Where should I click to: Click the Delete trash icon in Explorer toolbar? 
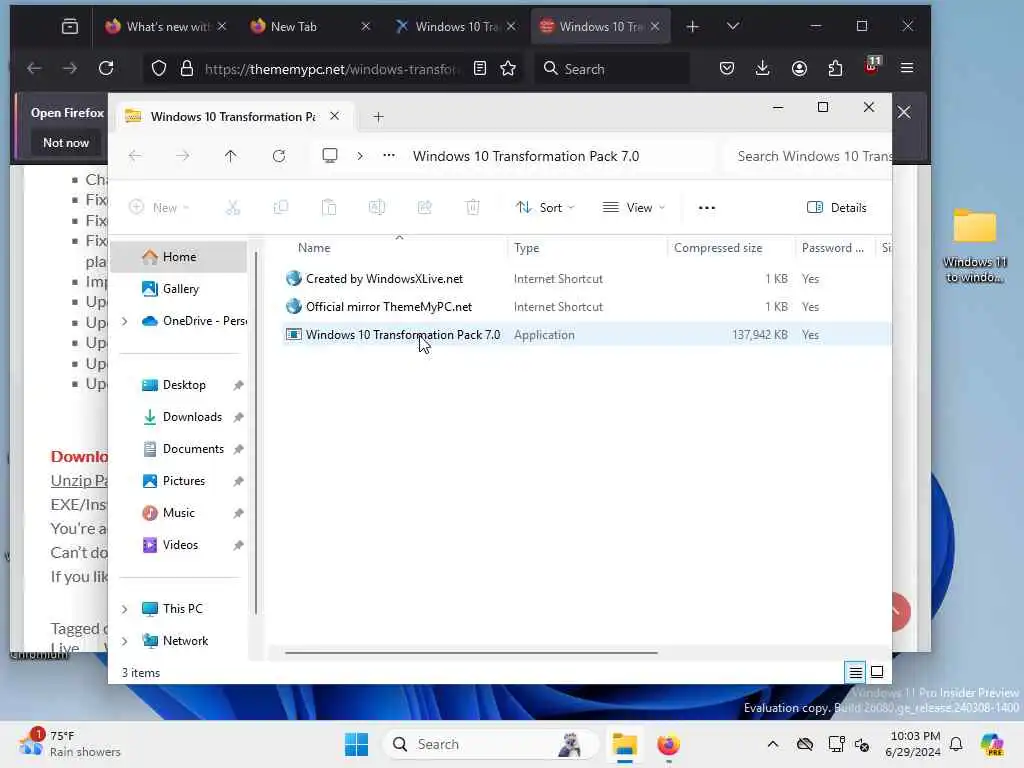(x=473, y=208)
